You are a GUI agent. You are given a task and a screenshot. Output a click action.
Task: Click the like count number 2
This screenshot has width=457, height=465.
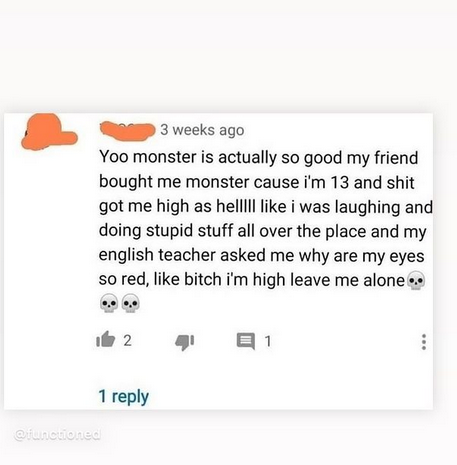pos(127,340)
